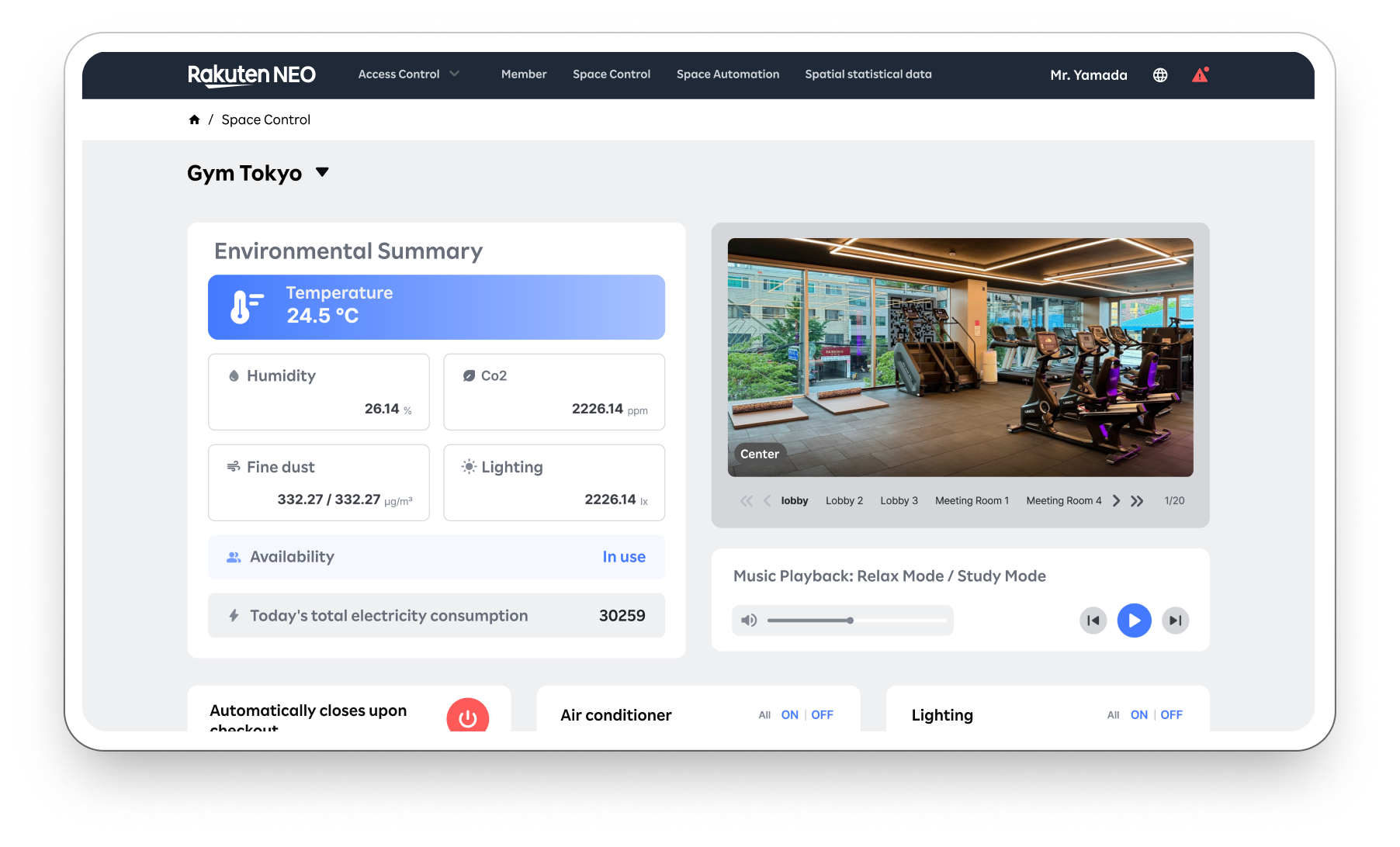Turn all air conditioners ON

789,715
